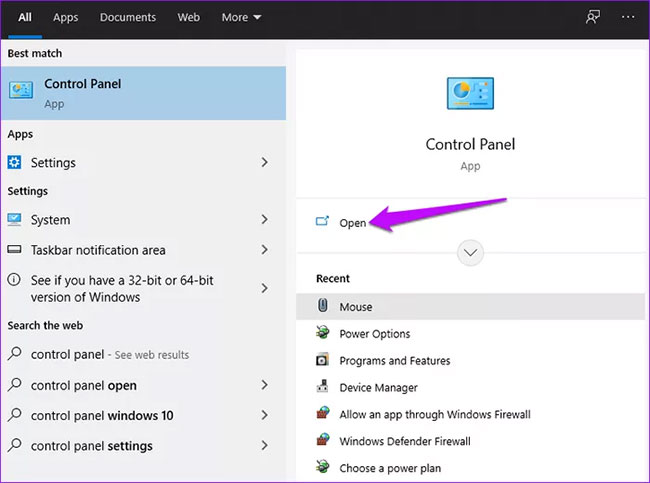Screen dimensions: 650x483
Task: Switch to the Apps tab
Action: click(x=65, y=17)
